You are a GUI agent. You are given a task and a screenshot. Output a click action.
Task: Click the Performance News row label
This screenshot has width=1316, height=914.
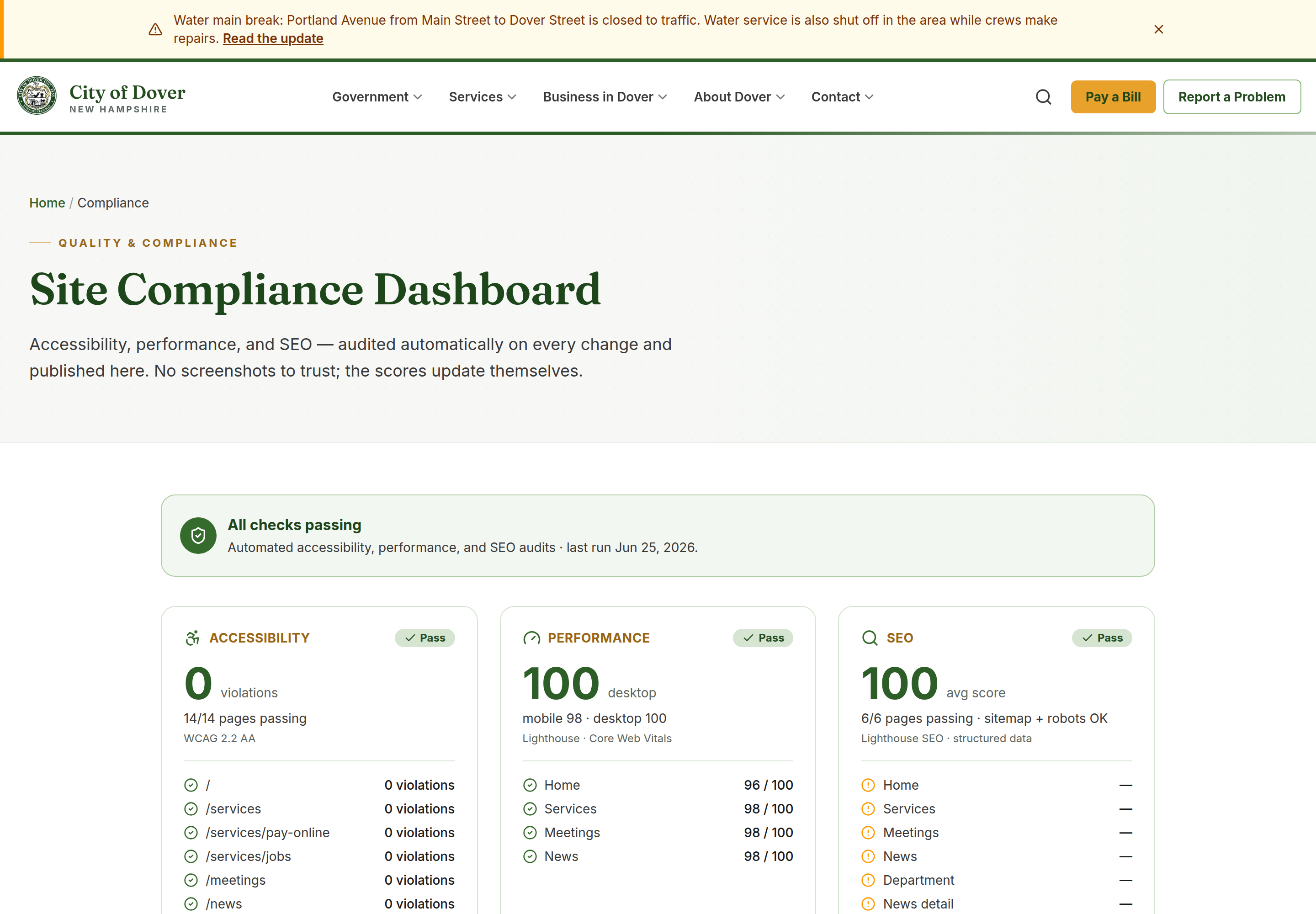tap(561, 856)
